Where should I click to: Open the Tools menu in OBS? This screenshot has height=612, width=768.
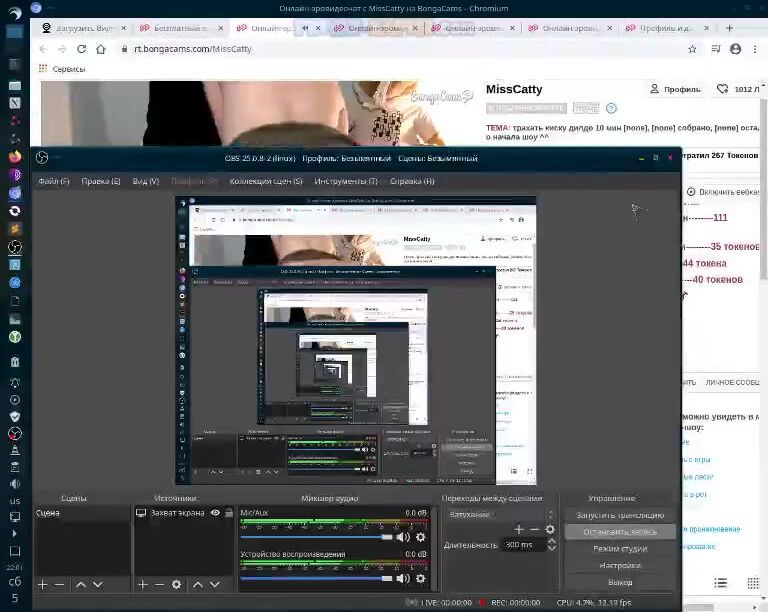pyautogui.click(x=345, y=181)
